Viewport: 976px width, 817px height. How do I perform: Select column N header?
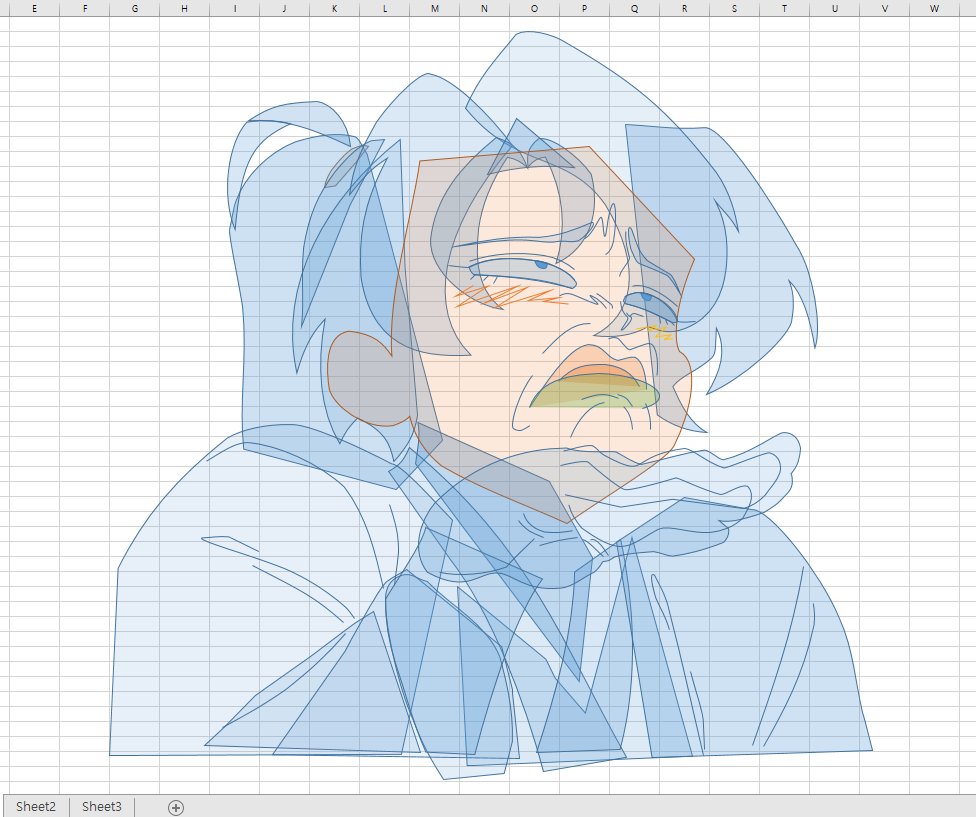point(484,8)
